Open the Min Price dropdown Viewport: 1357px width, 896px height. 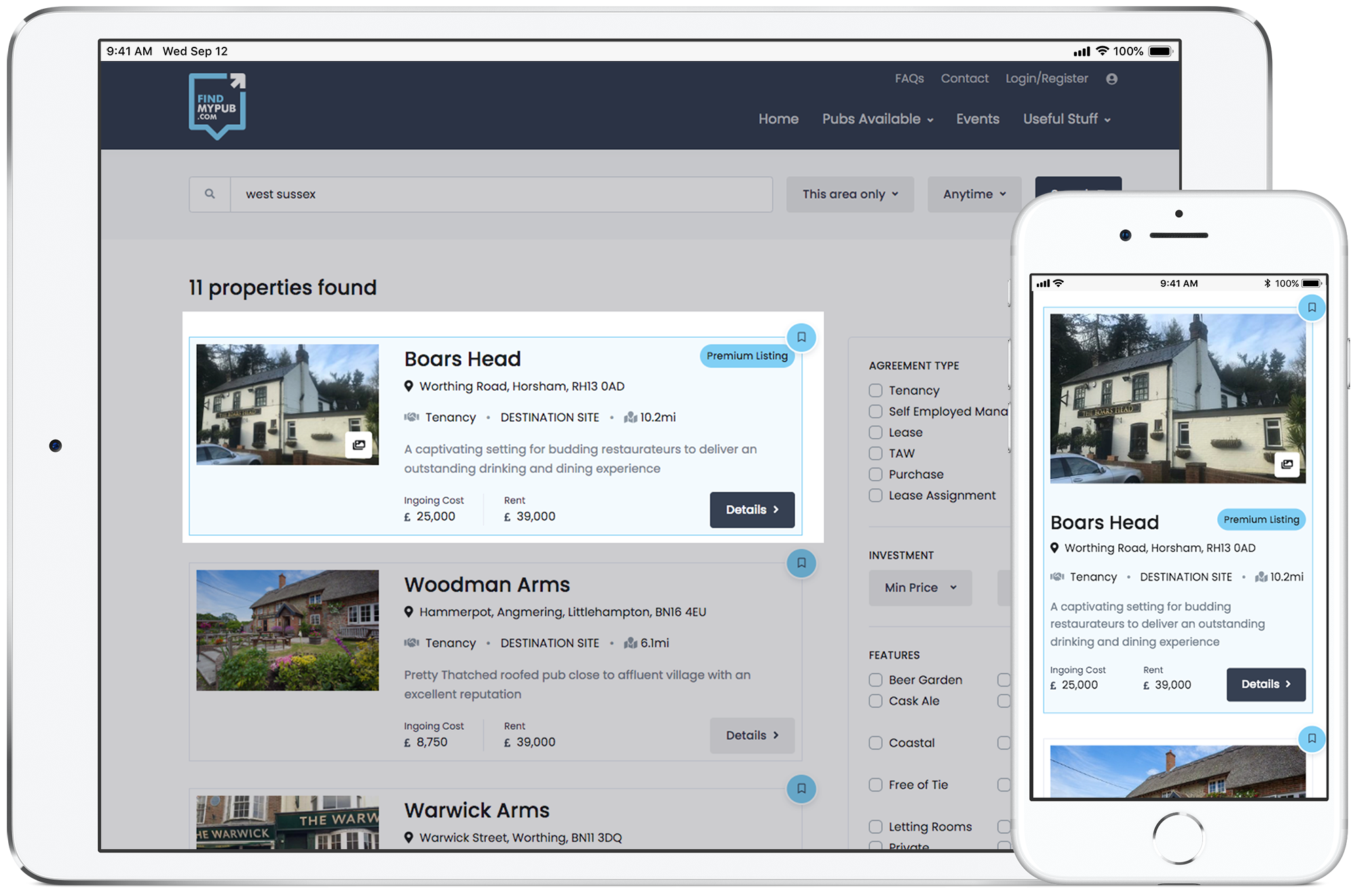(919, 588)
